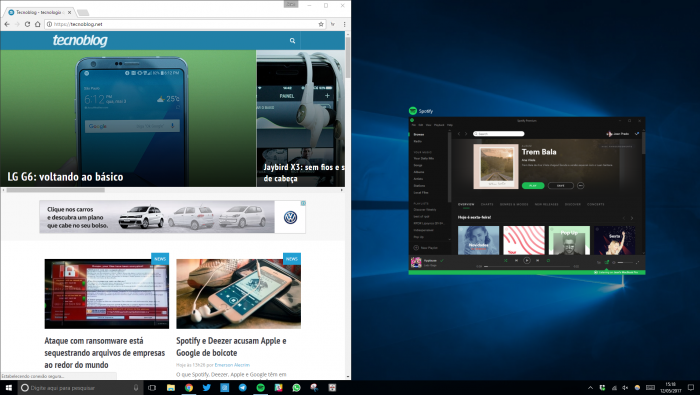The width and height of the screenshot is (700, 395).
Task: Switch to the Overview tab in Spotify
Action: 466,204
